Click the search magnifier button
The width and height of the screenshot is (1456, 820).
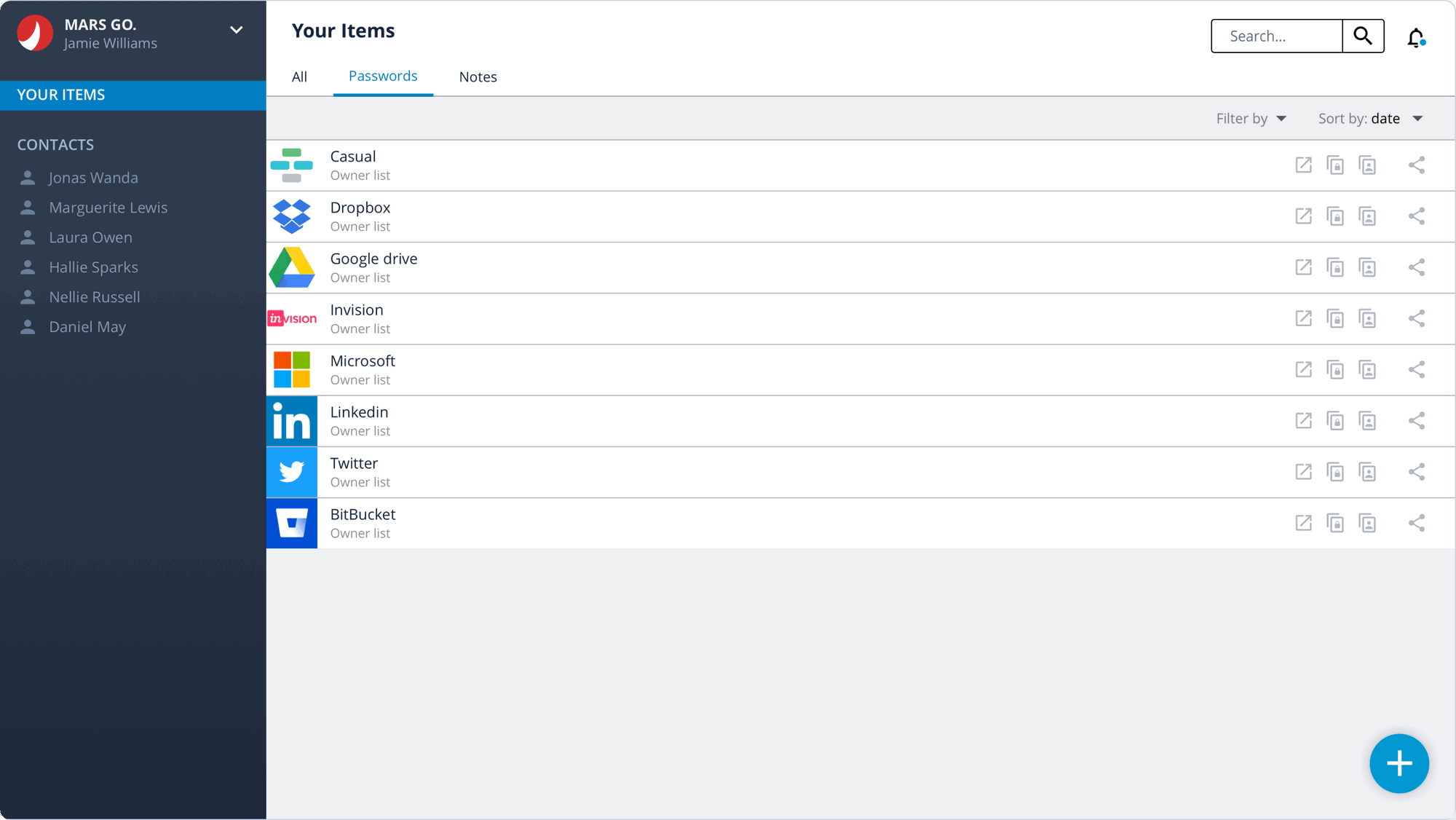point(1363,36)
